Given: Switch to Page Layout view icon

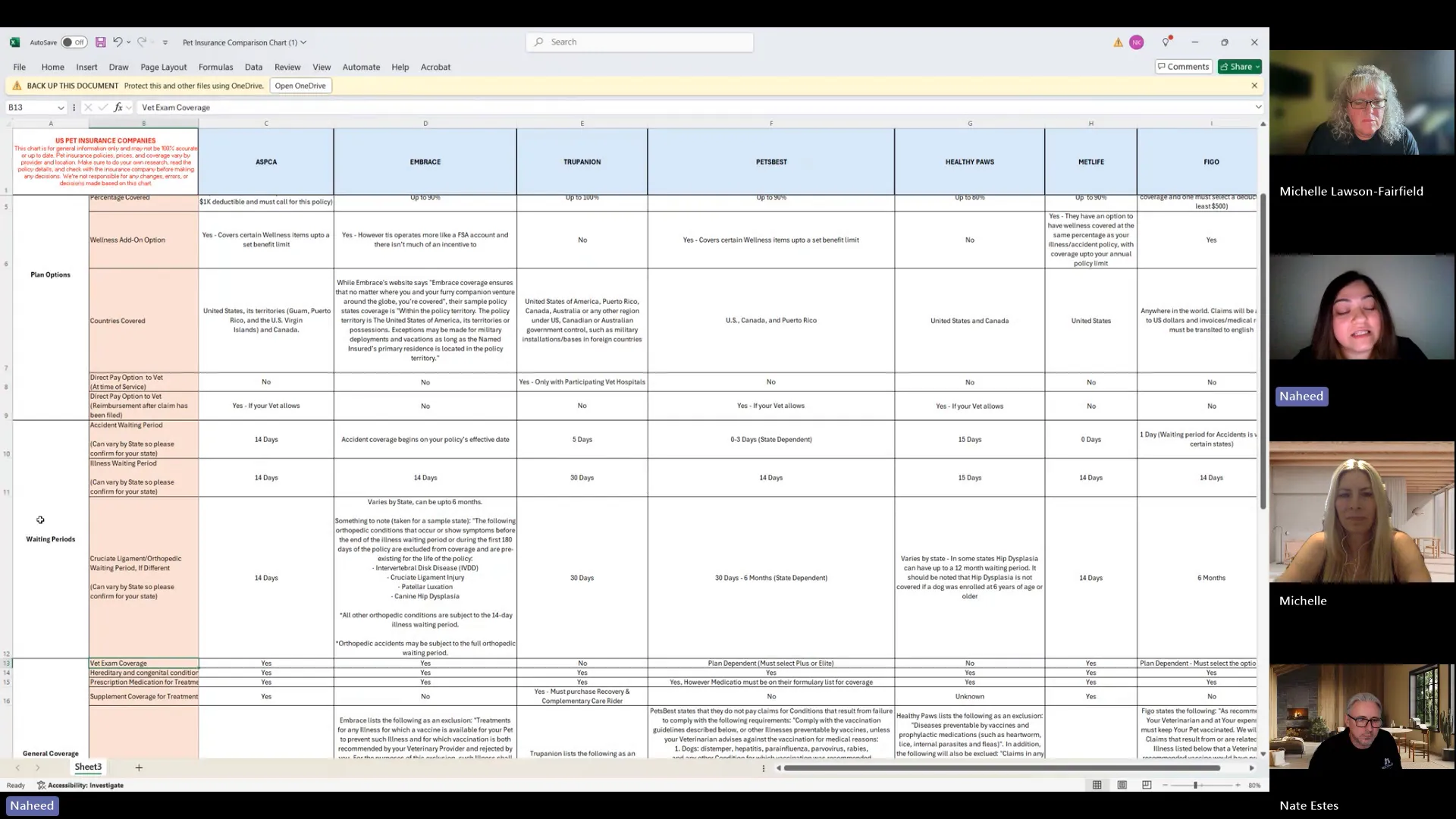Looking at the screenshot, I should (1122, 785).
